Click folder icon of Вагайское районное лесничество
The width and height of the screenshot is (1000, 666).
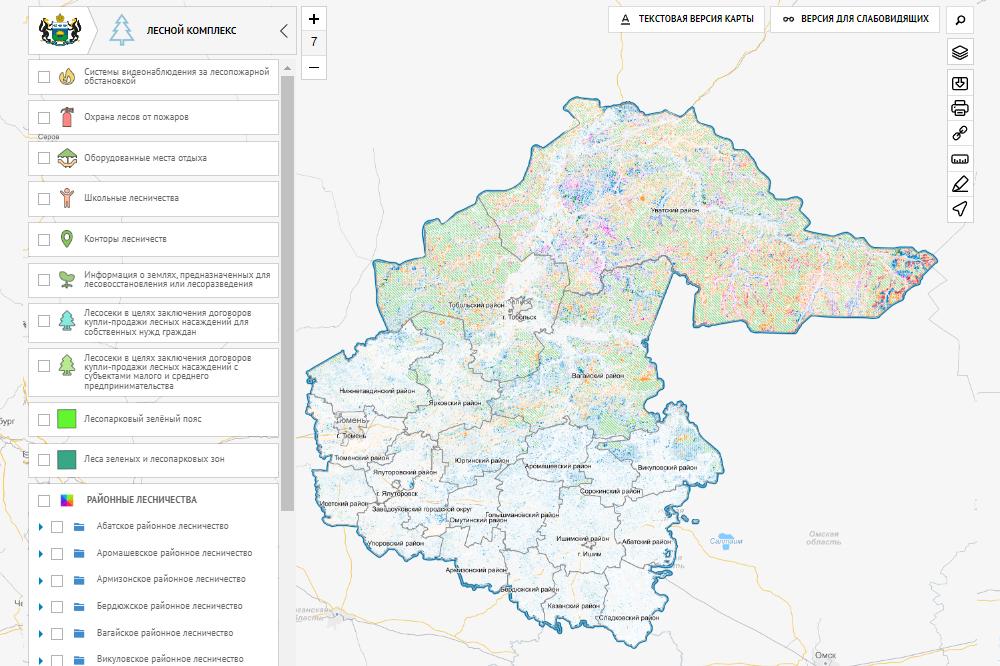click(79, 633)
